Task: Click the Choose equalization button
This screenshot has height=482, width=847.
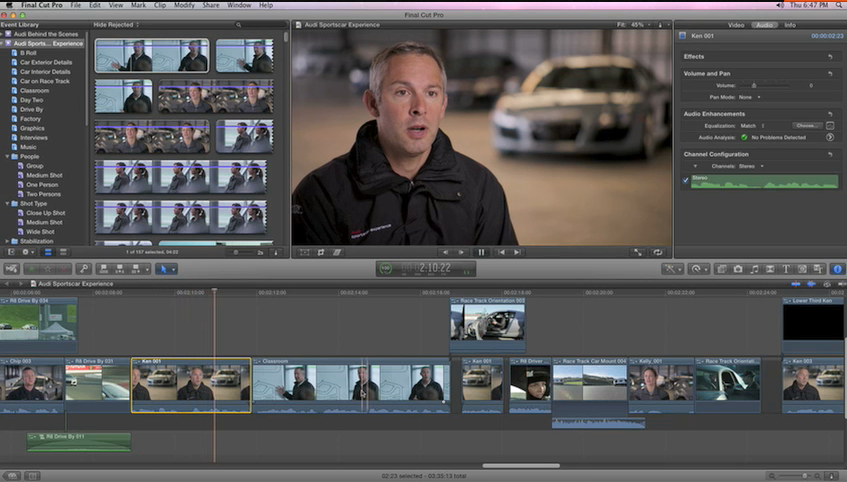Action: tap(807, 125)
